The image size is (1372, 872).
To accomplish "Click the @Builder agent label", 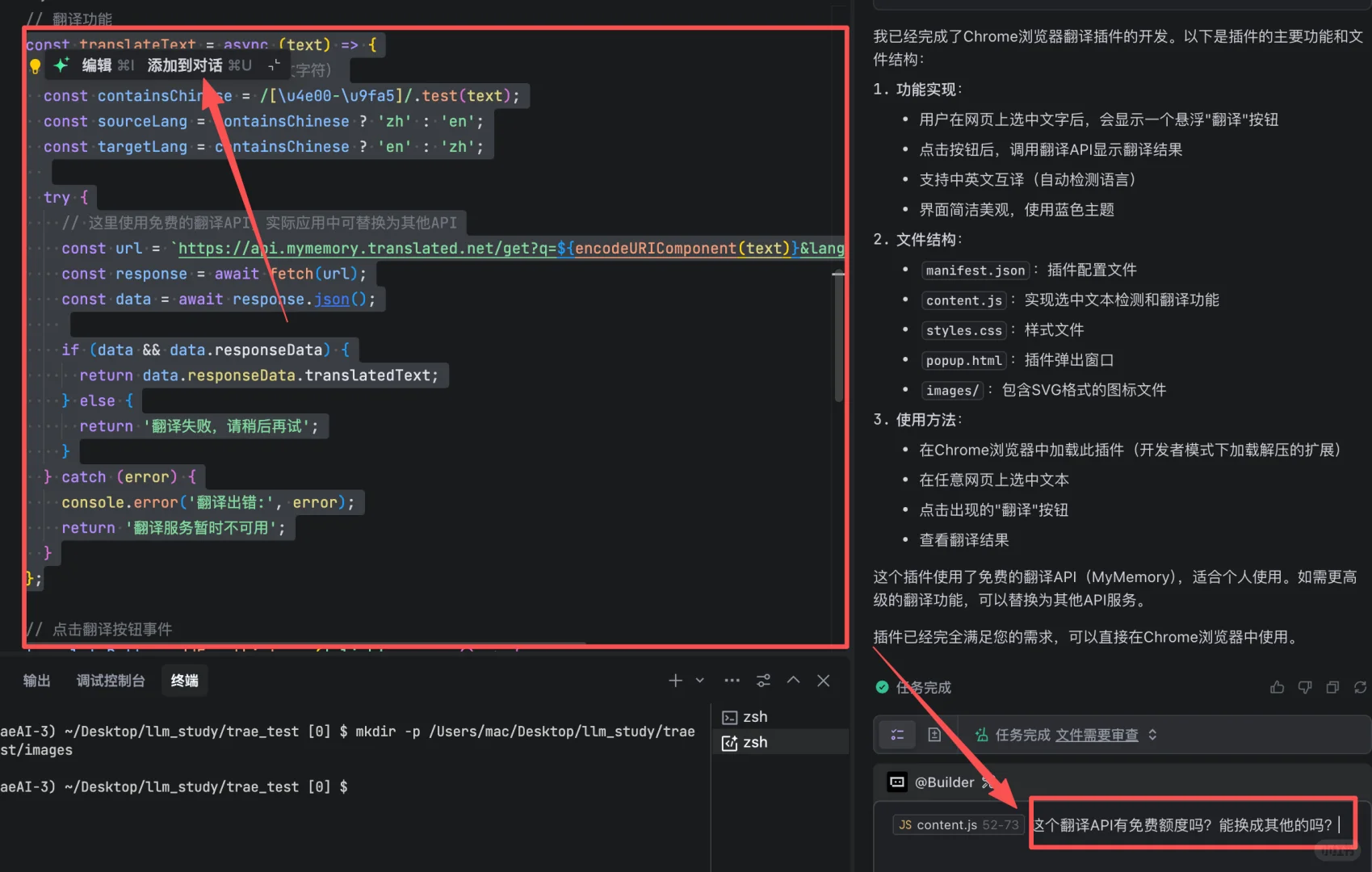I will [944, 782].
